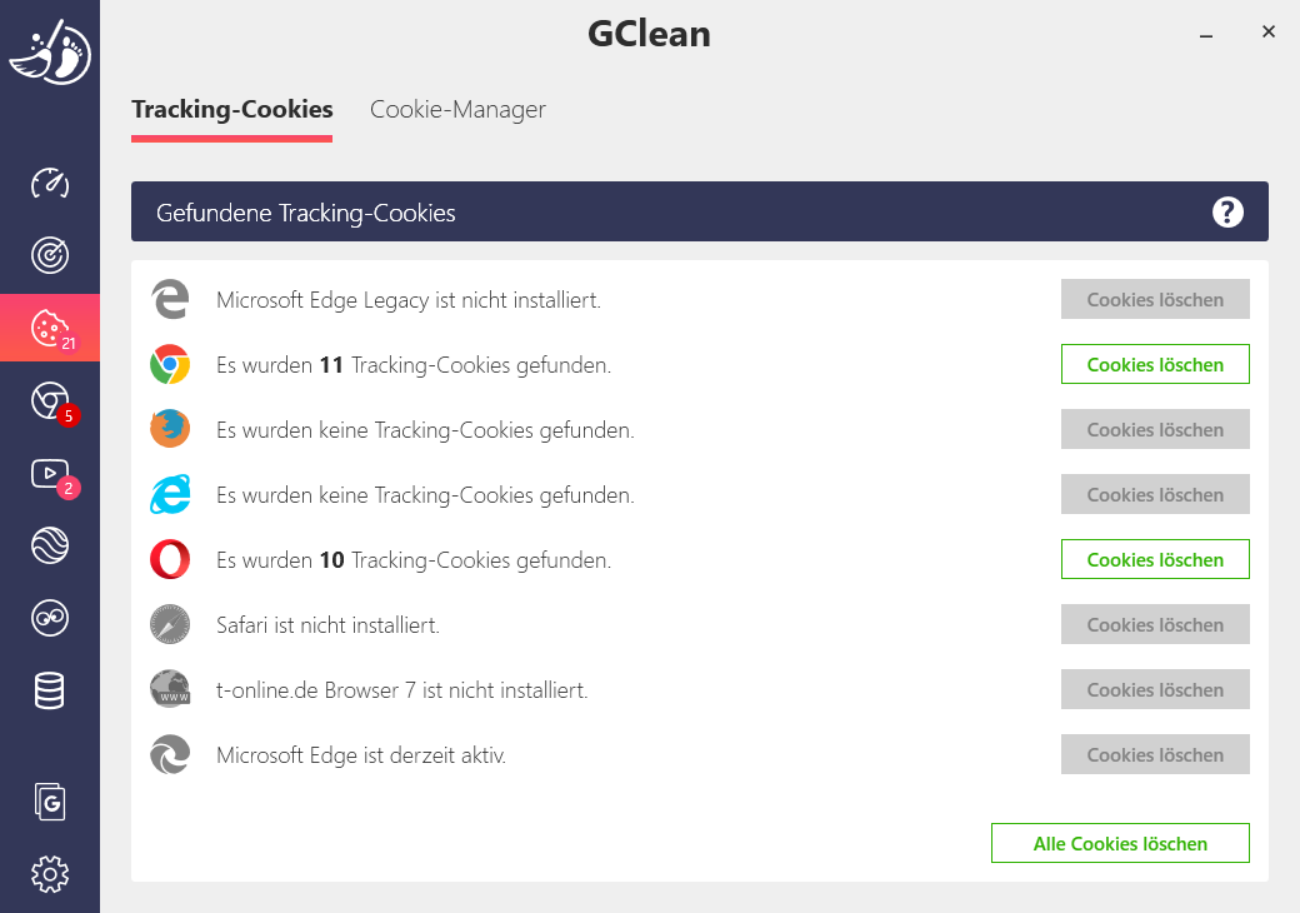Delete the 11 Chrome tracking cookies

(x=1155, y=365)
